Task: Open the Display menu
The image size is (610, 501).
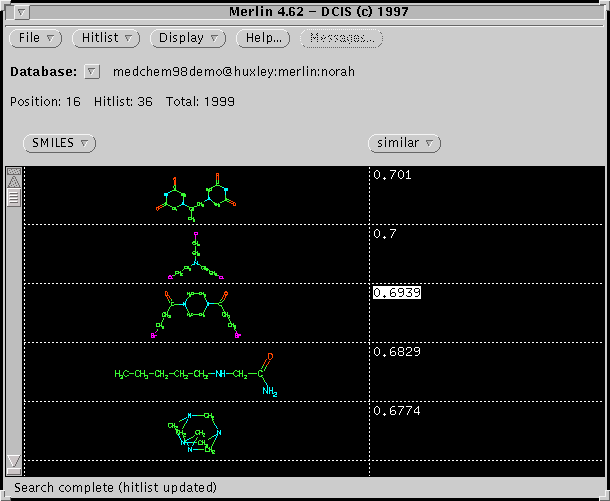Action: coord(190,38)
